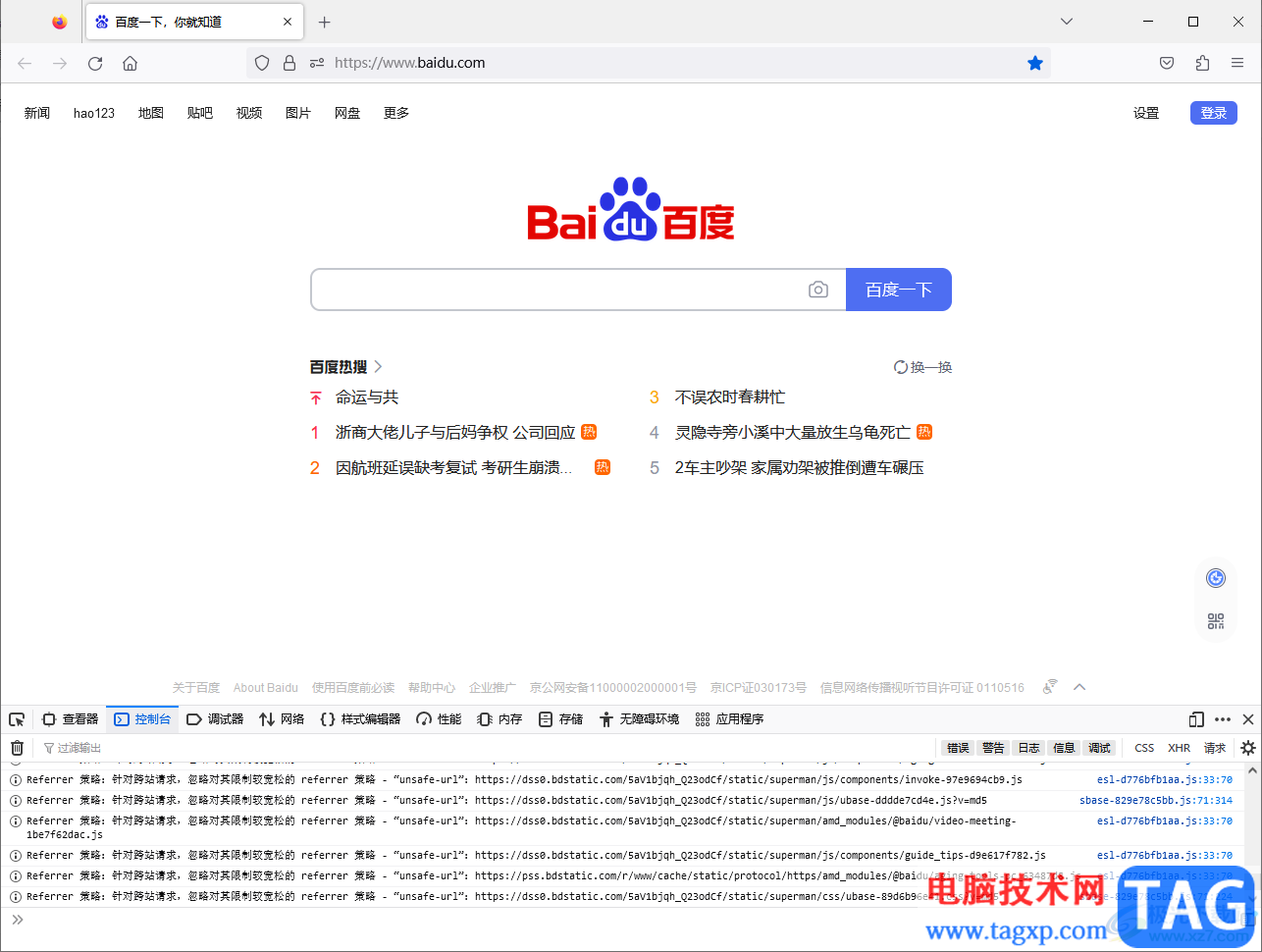Toggle 错误 errors filter

pos(958,748)
